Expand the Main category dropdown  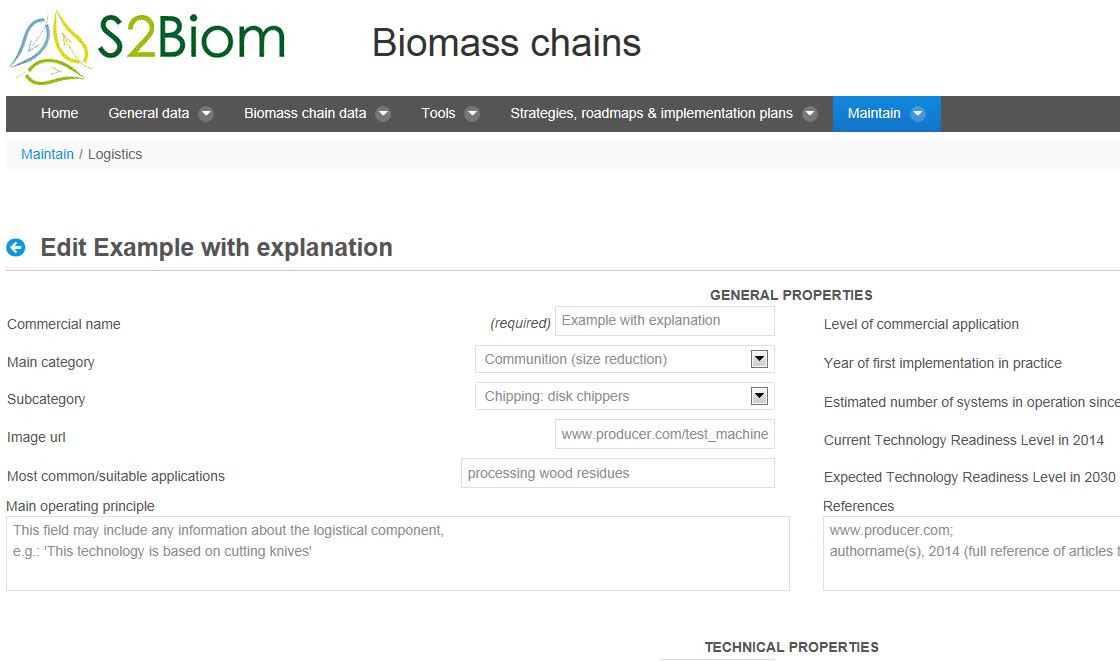click(759, 359)
